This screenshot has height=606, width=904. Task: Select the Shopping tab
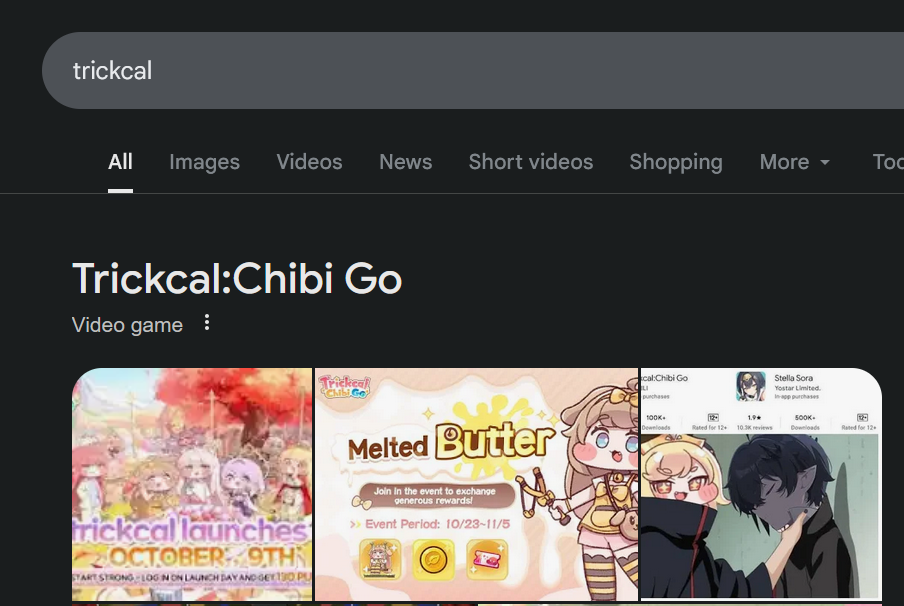click(676, 162)
